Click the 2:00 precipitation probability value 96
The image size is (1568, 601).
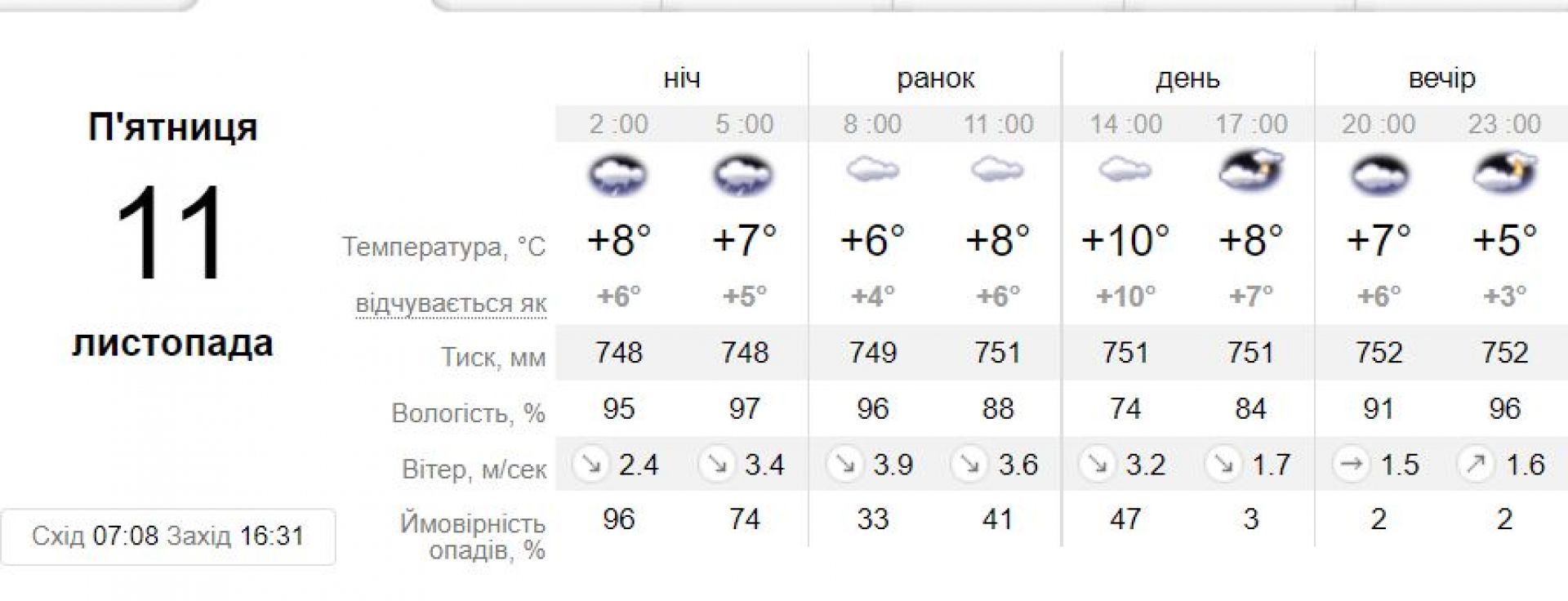click(618, 519)
